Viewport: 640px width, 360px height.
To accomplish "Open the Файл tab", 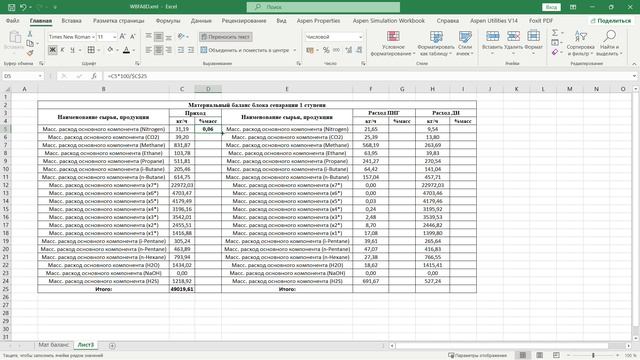I will (12, 20).
